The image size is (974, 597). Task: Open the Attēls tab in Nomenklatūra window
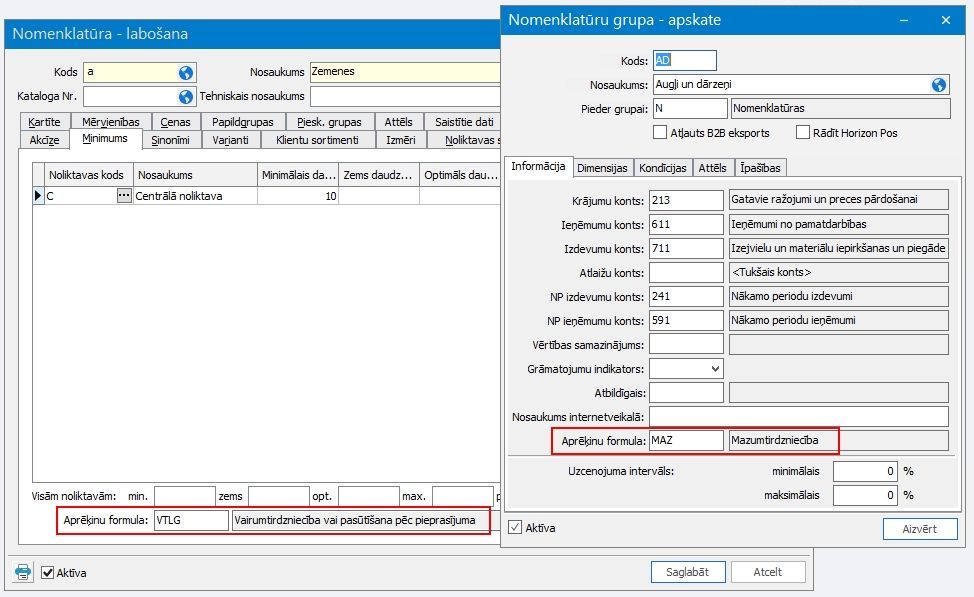tap(398, 122)
